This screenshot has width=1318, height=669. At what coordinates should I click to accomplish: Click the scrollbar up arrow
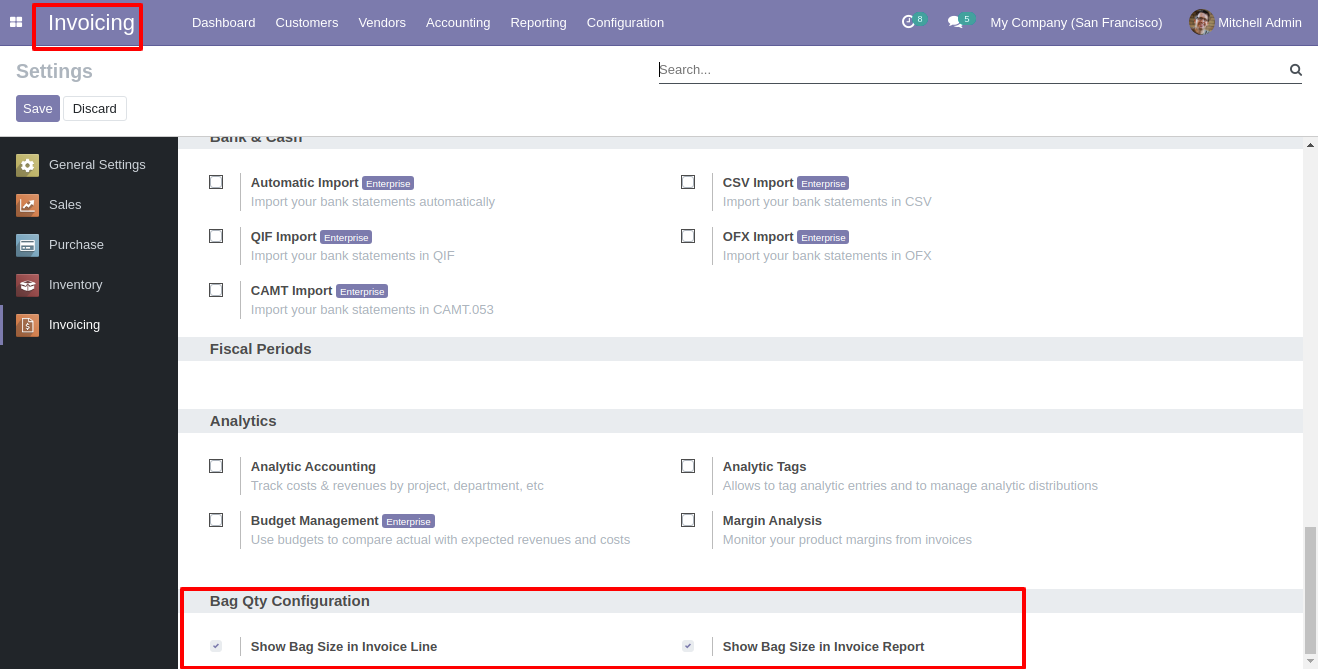1311,146
